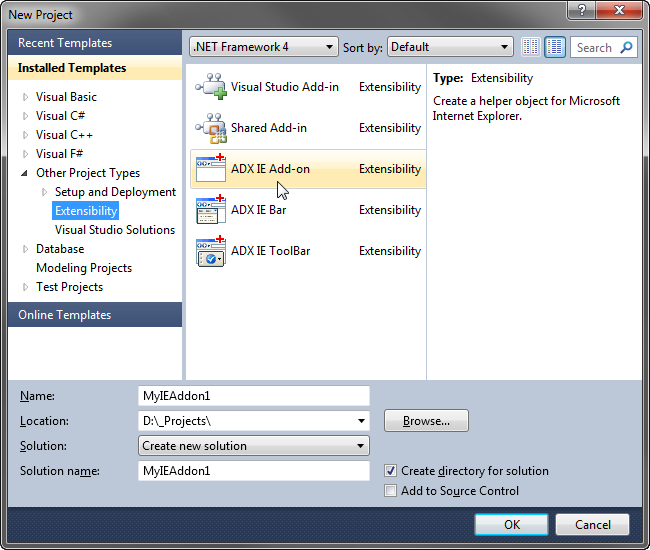
Task: Click 'ADX IE ToolBar' template name
Action: click(x=271, y=251)
